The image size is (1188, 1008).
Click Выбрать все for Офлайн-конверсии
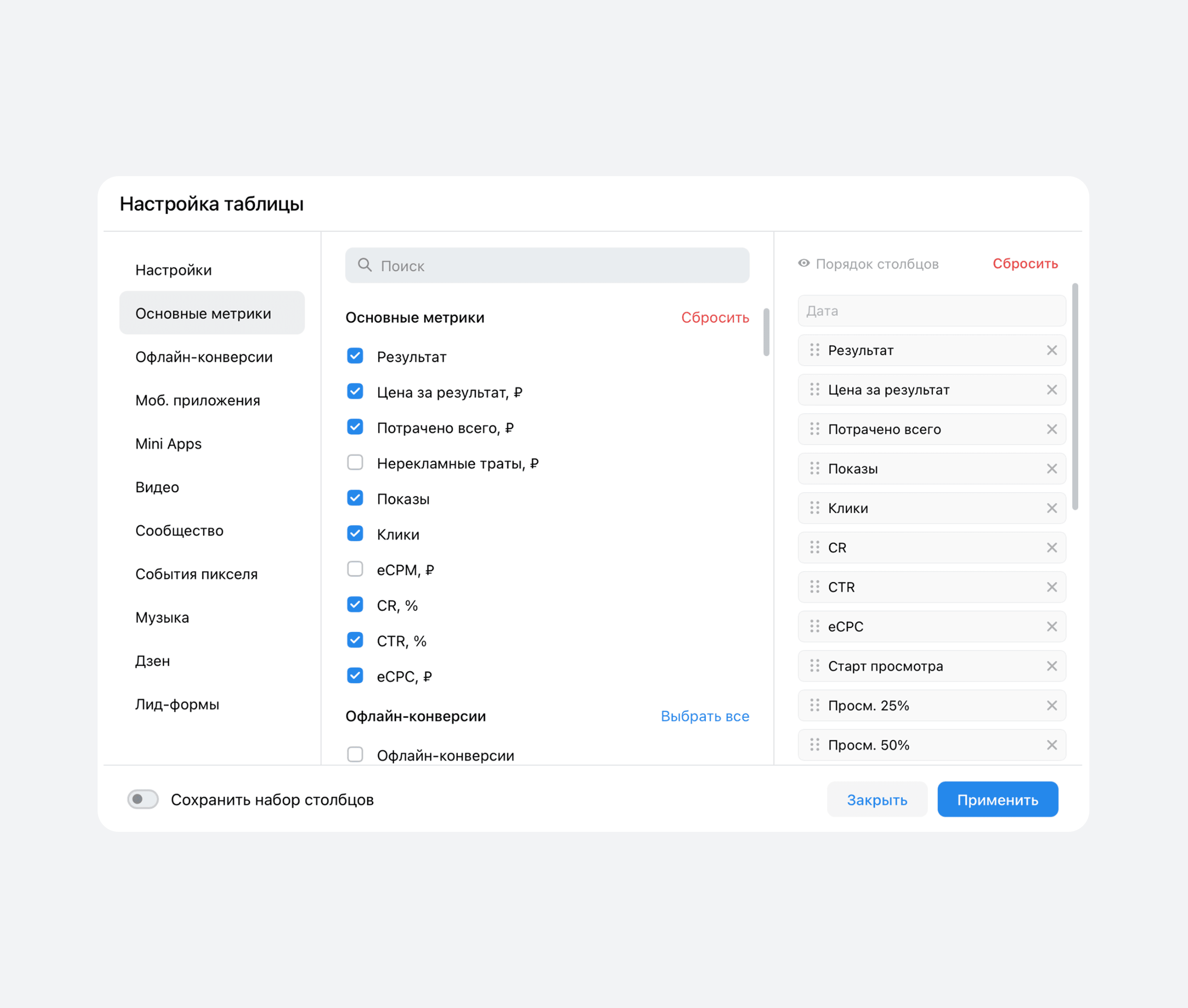tap(704, 716)
